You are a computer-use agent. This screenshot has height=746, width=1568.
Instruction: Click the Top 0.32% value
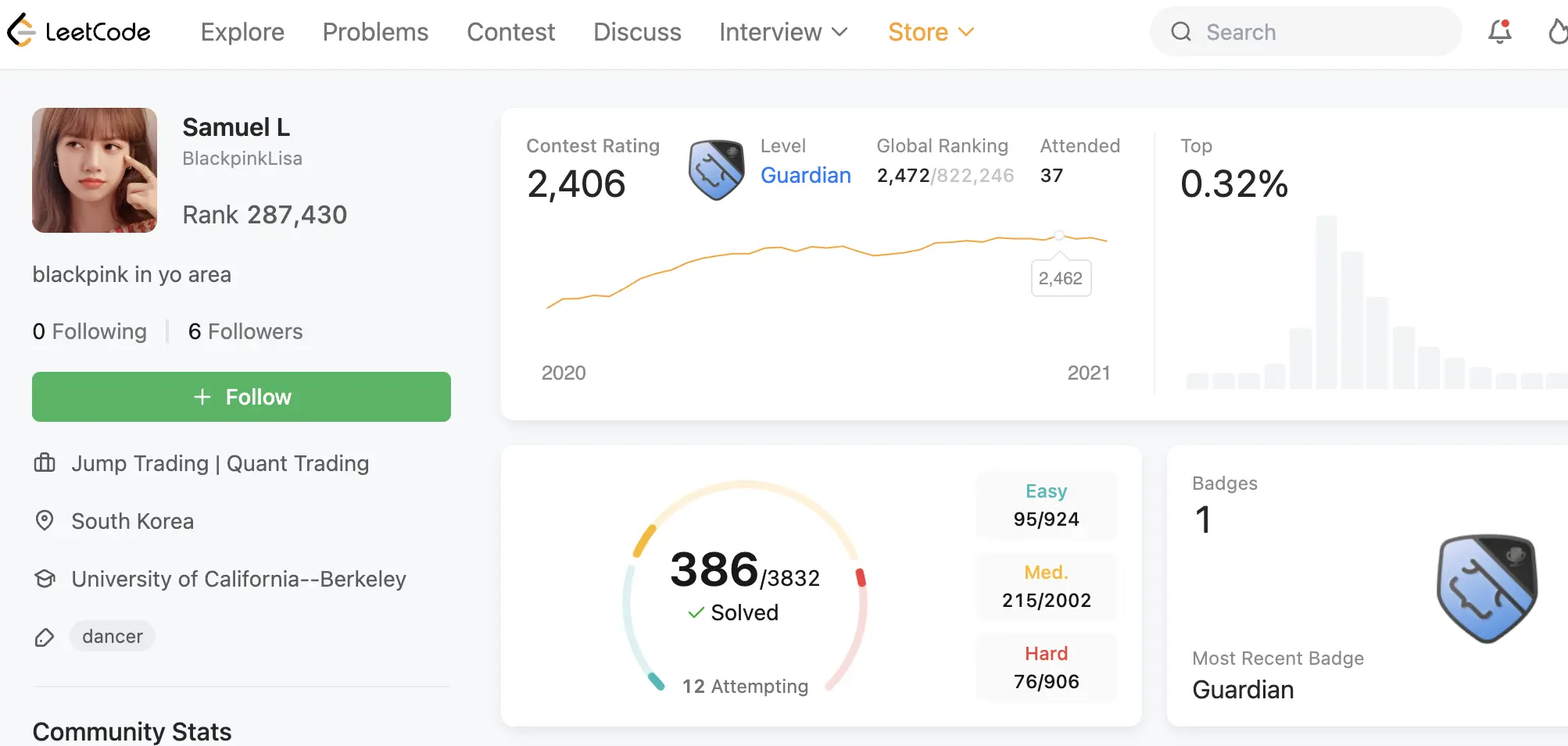(1233, 184)
